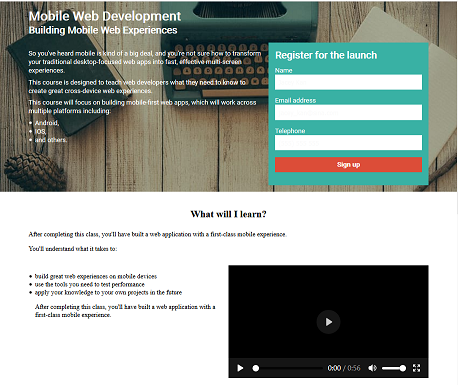
Task: Click the 'You'll understand what it takes to:' text
Action: 73,249
